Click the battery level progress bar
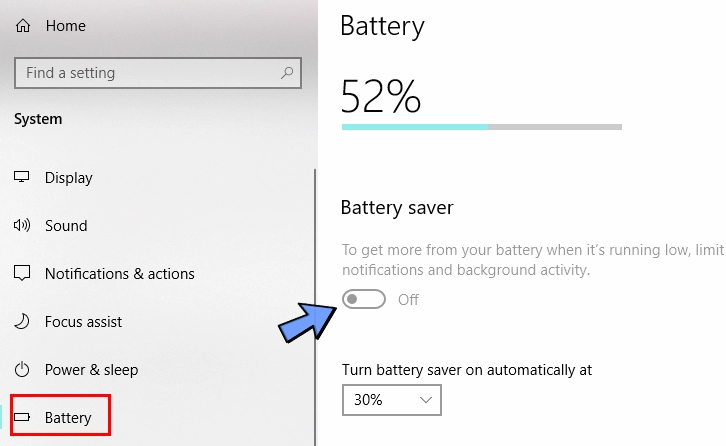 (481, 127)
